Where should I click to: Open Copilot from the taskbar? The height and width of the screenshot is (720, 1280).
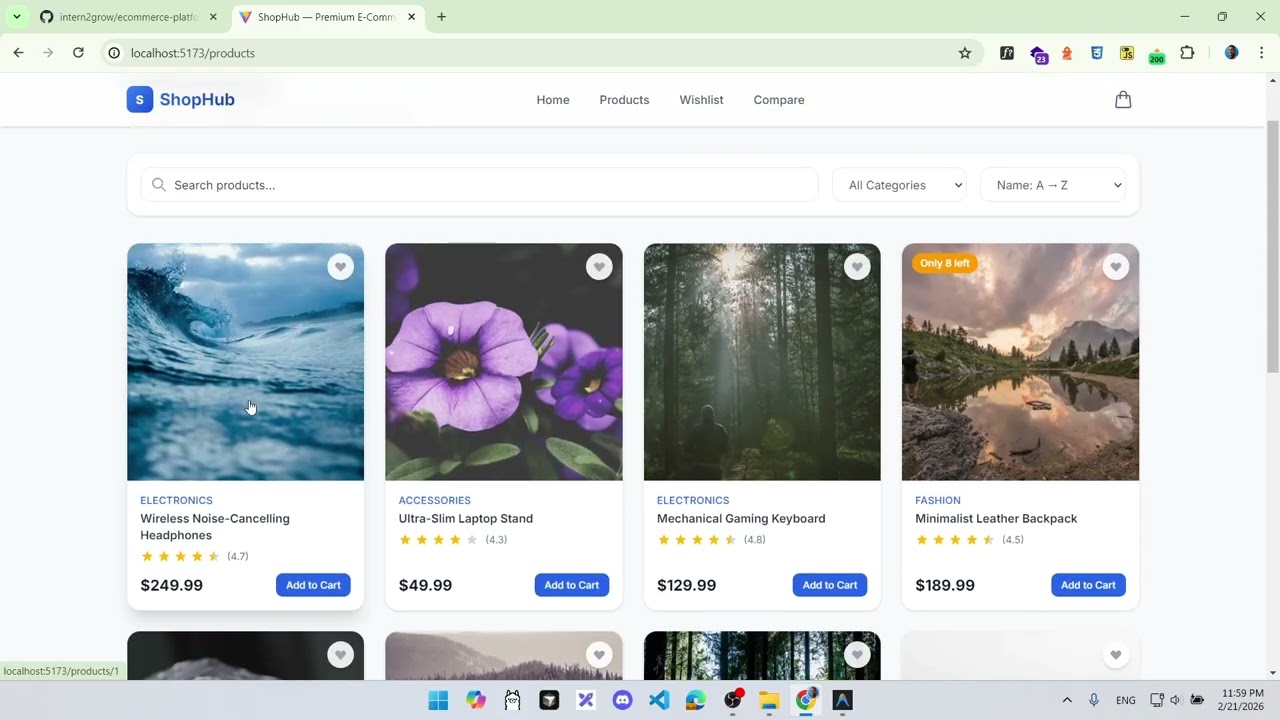point(476,701)
